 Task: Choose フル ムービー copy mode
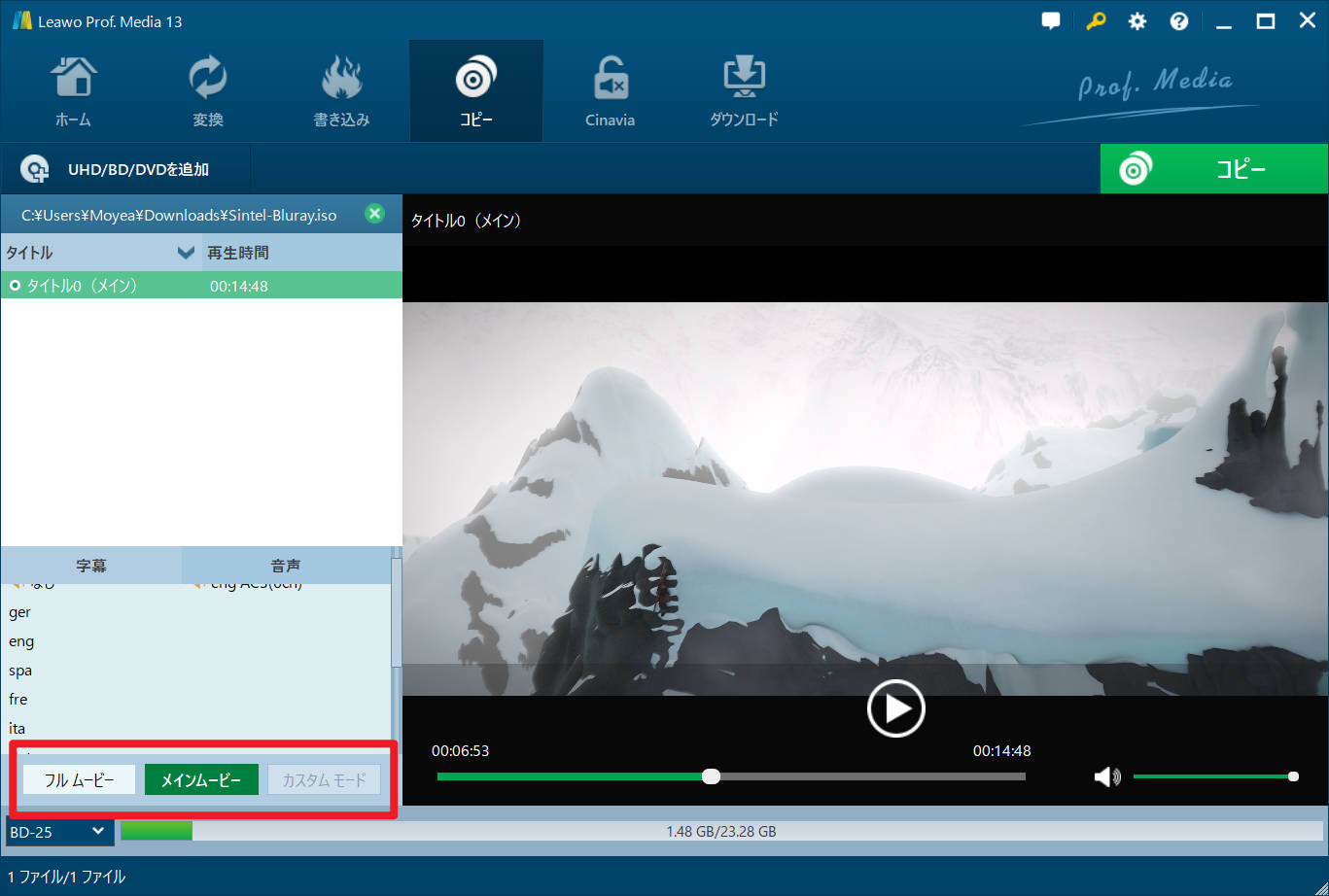79,780
